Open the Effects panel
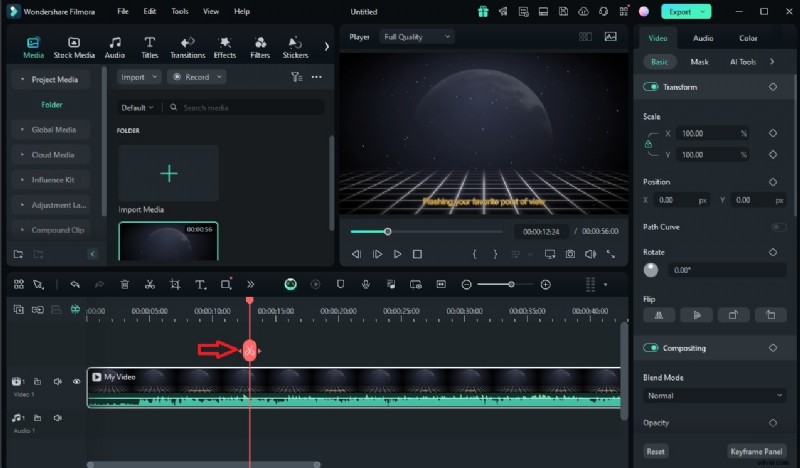Screen dimensions: 800x468 (224, 47)
